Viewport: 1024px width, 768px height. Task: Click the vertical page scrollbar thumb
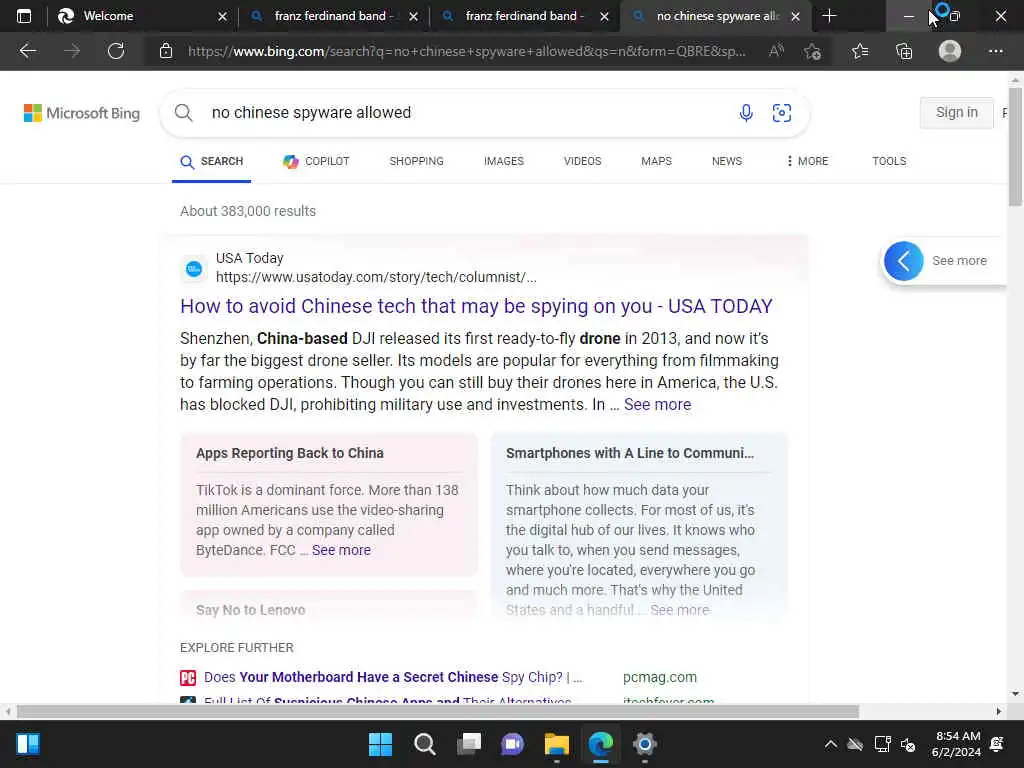(x=1015, y=147)
